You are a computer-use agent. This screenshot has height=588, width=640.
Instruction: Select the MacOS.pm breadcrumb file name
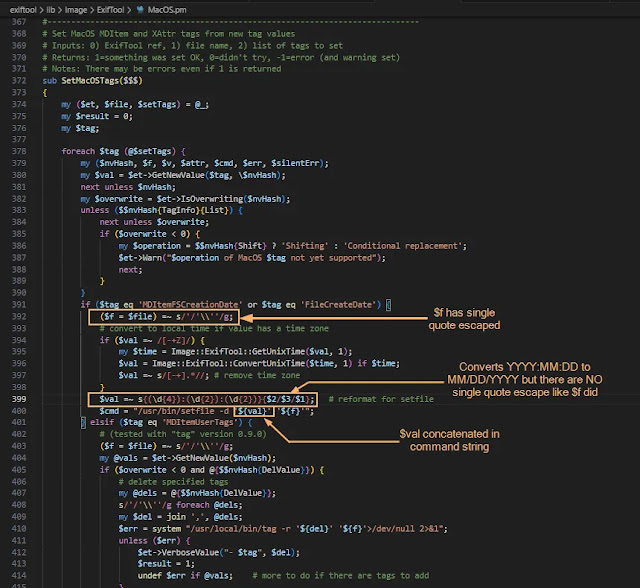(x=167, y=10)
